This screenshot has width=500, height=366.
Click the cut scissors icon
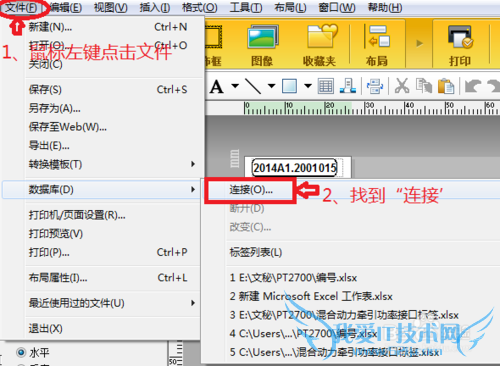402,86
